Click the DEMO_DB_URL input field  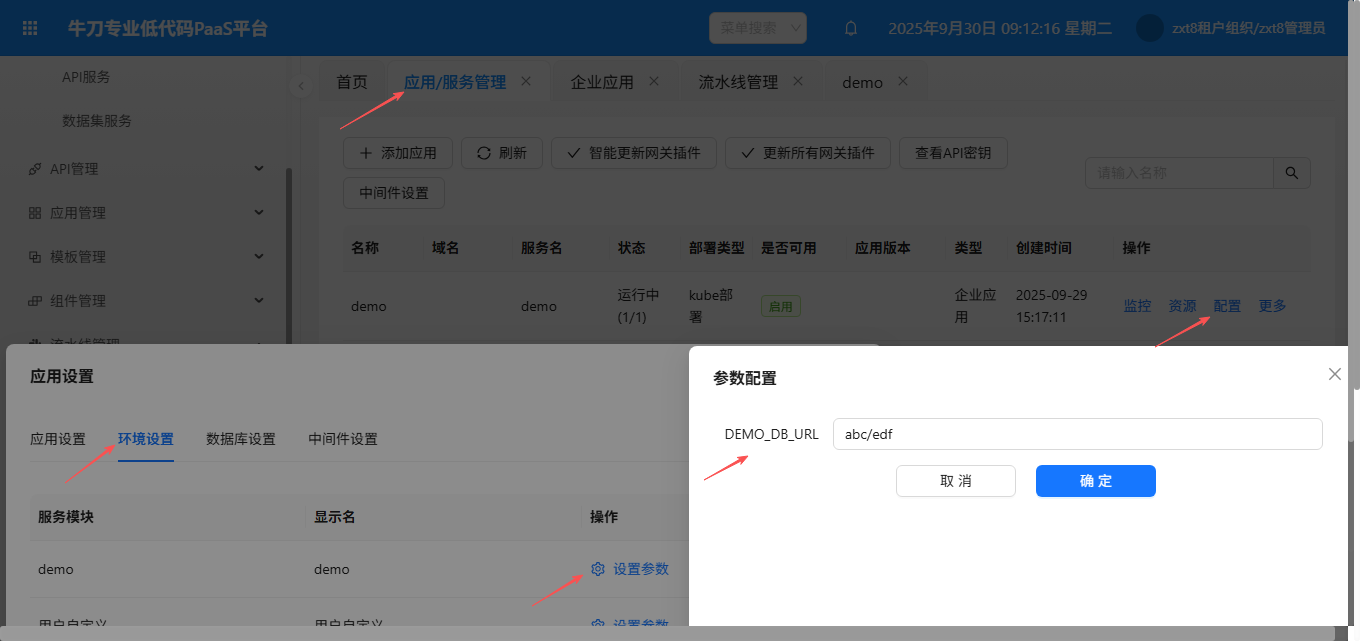(1077, 434)
